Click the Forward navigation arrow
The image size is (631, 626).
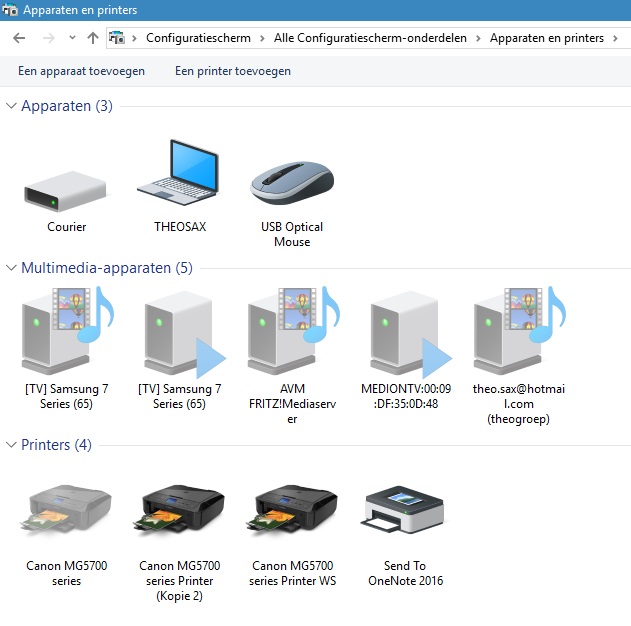[49, 38]
